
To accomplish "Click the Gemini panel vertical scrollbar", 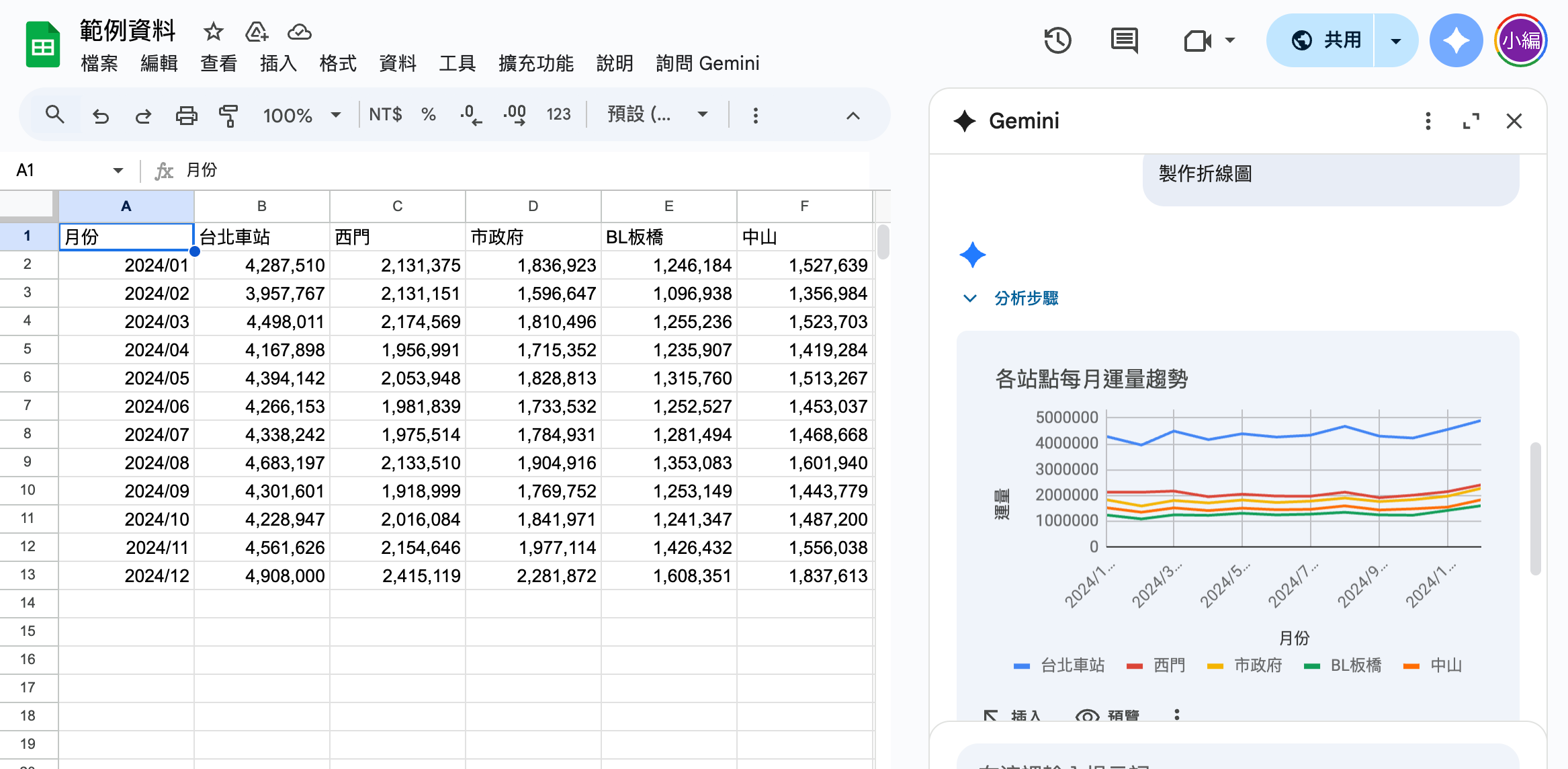I will (x=1534, y=508).
